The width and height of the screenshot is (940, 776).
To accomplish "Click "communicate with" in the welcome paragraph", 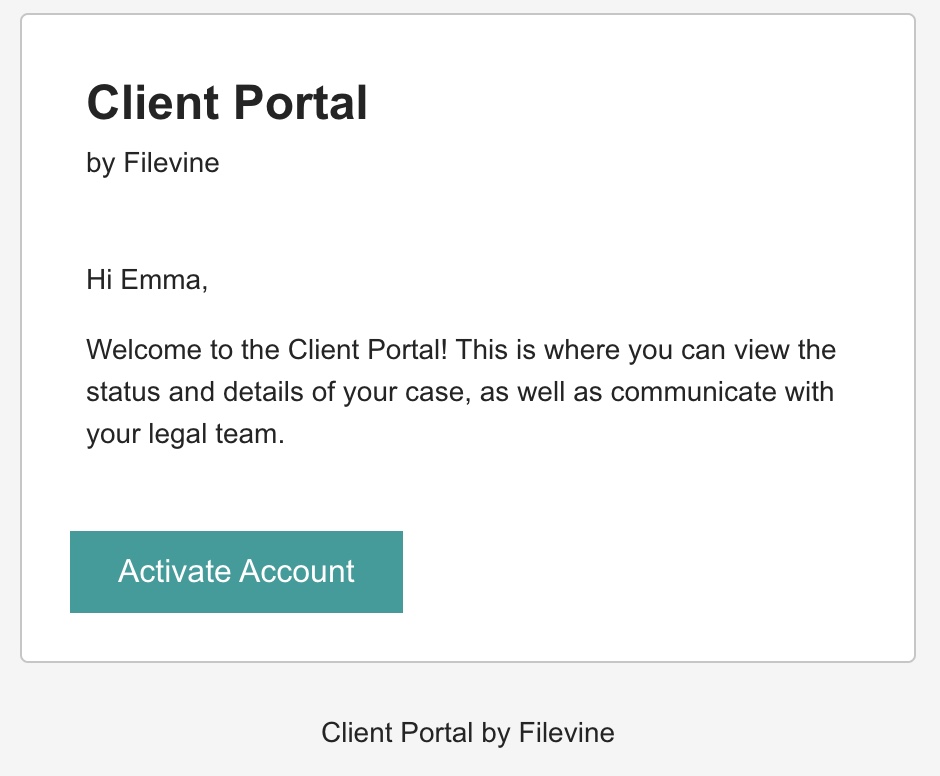I will click(x=722, y=392).
